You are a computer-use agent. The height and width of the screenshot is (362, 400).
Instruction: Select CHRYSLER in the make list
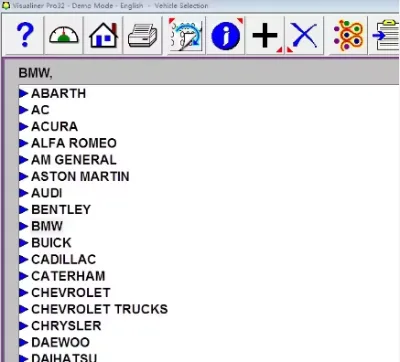(x=66, y=326)
